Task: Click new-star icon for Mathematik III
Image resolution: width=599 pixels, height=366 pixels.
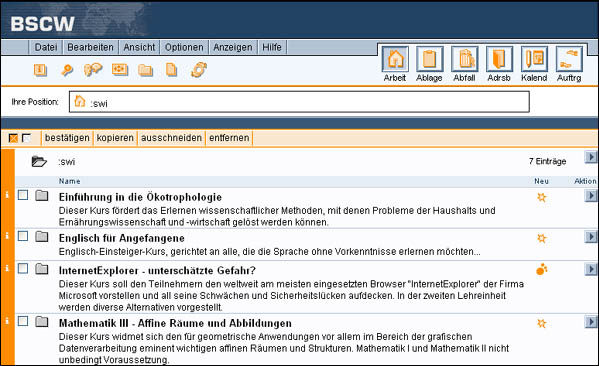Action: click(x=542, y=324)
